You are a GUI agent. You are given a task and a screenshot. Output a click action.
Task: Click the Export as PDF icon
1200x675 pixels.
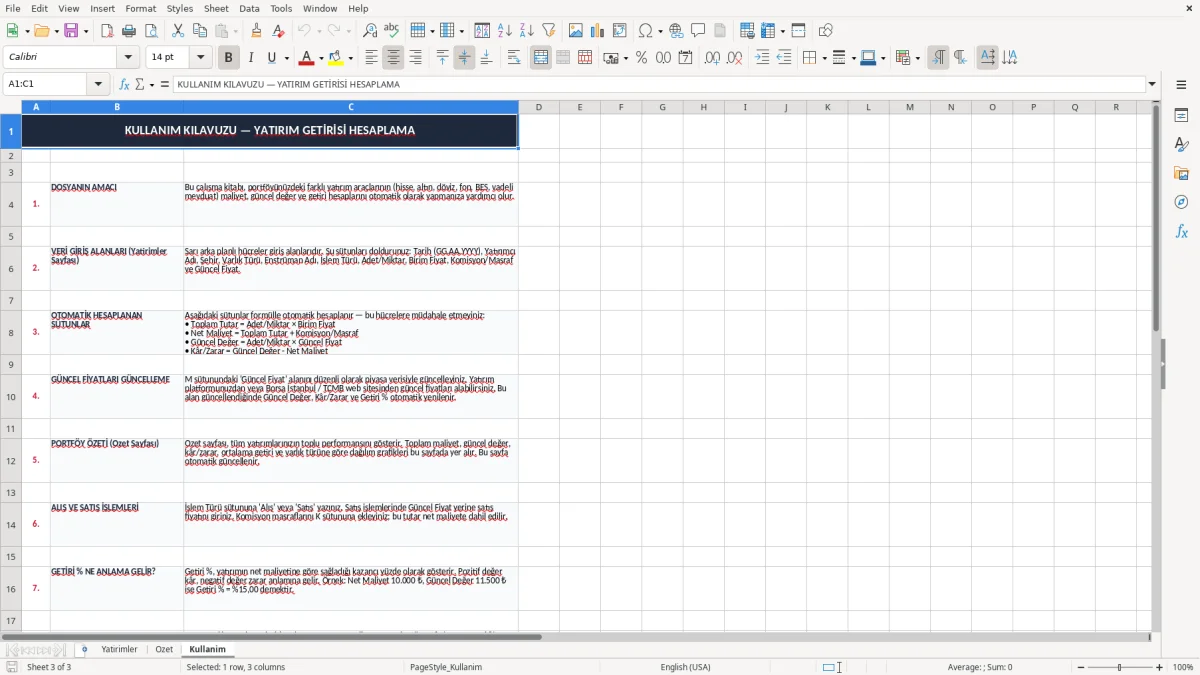[x=107, y=31]
